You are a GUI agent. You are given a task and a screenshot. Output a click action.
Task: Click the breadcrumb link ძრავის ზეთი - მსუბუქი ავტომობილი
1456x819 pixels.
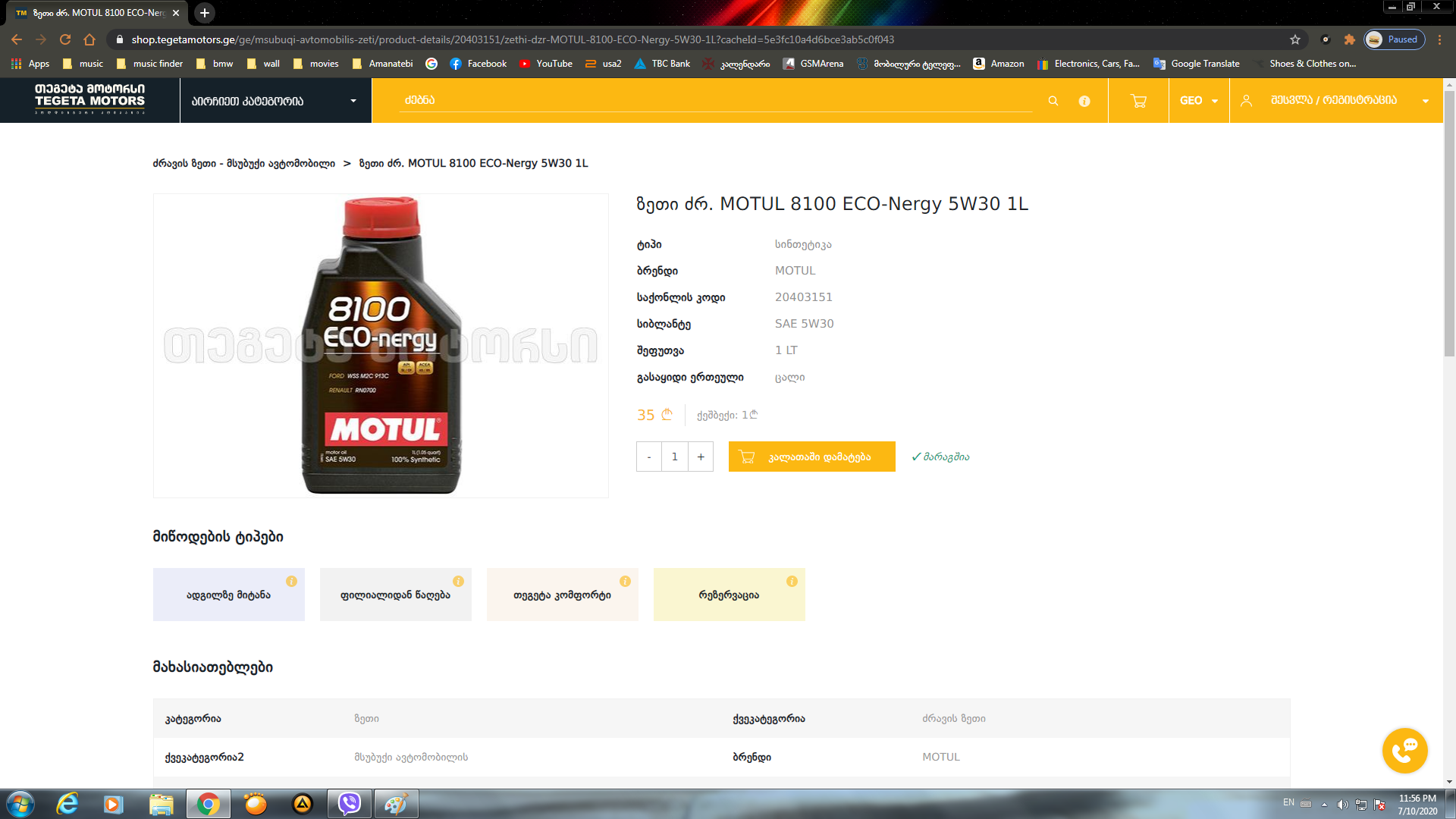pos(243,163)
